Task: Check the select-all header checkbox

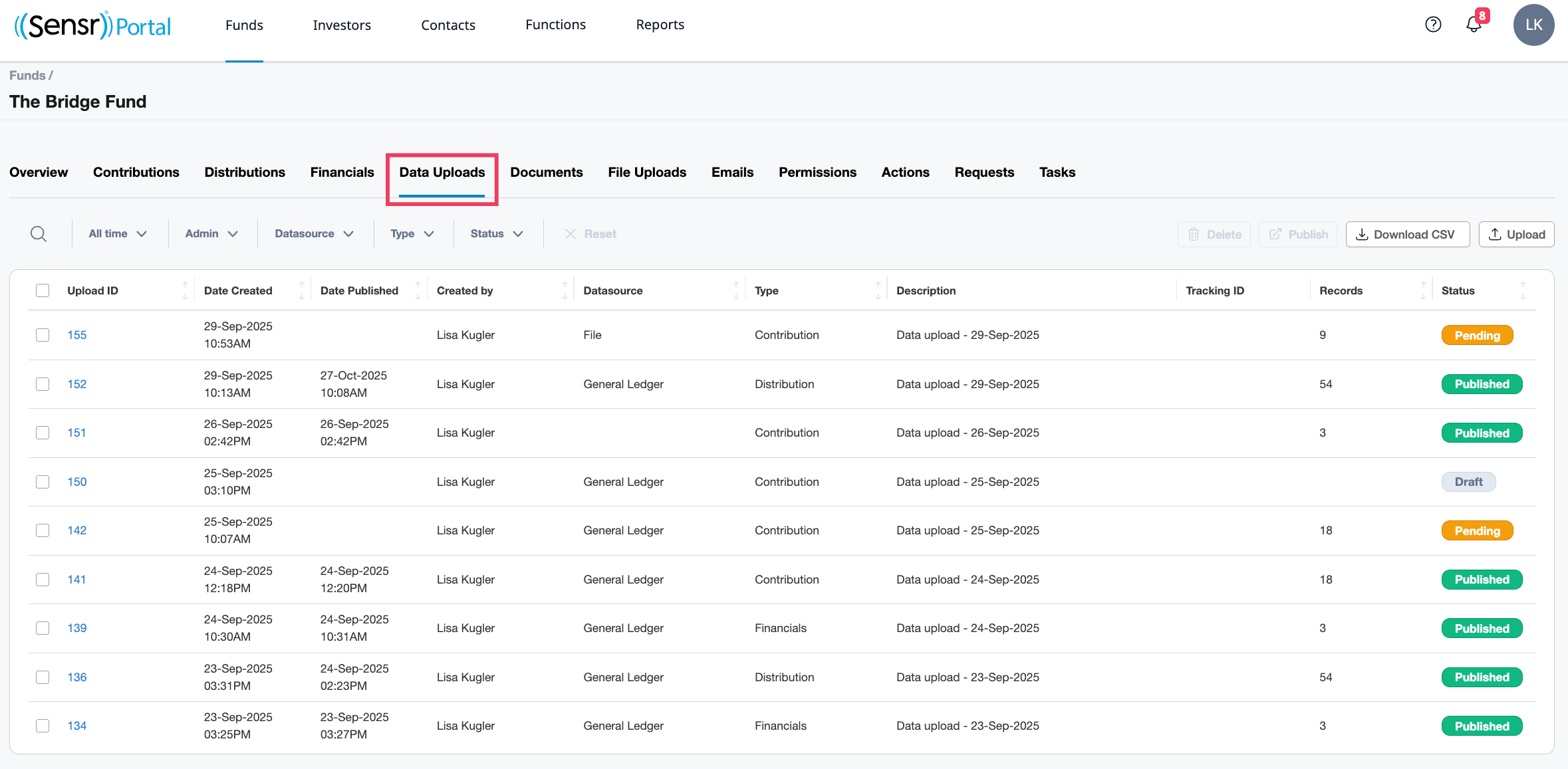Action: 43,290
